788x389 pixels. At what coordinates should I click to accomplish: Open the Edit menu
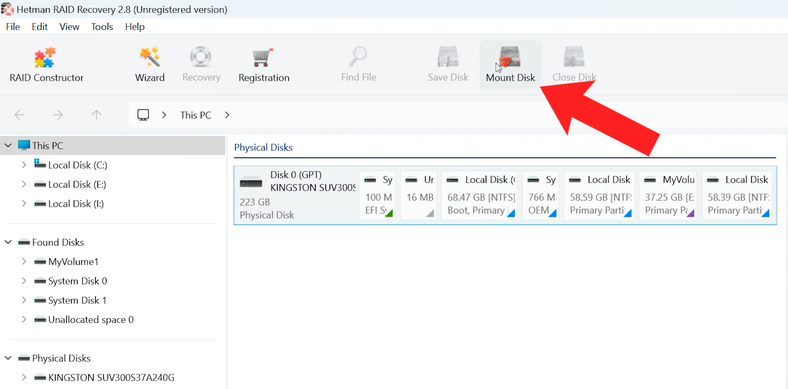click(40, 27)
